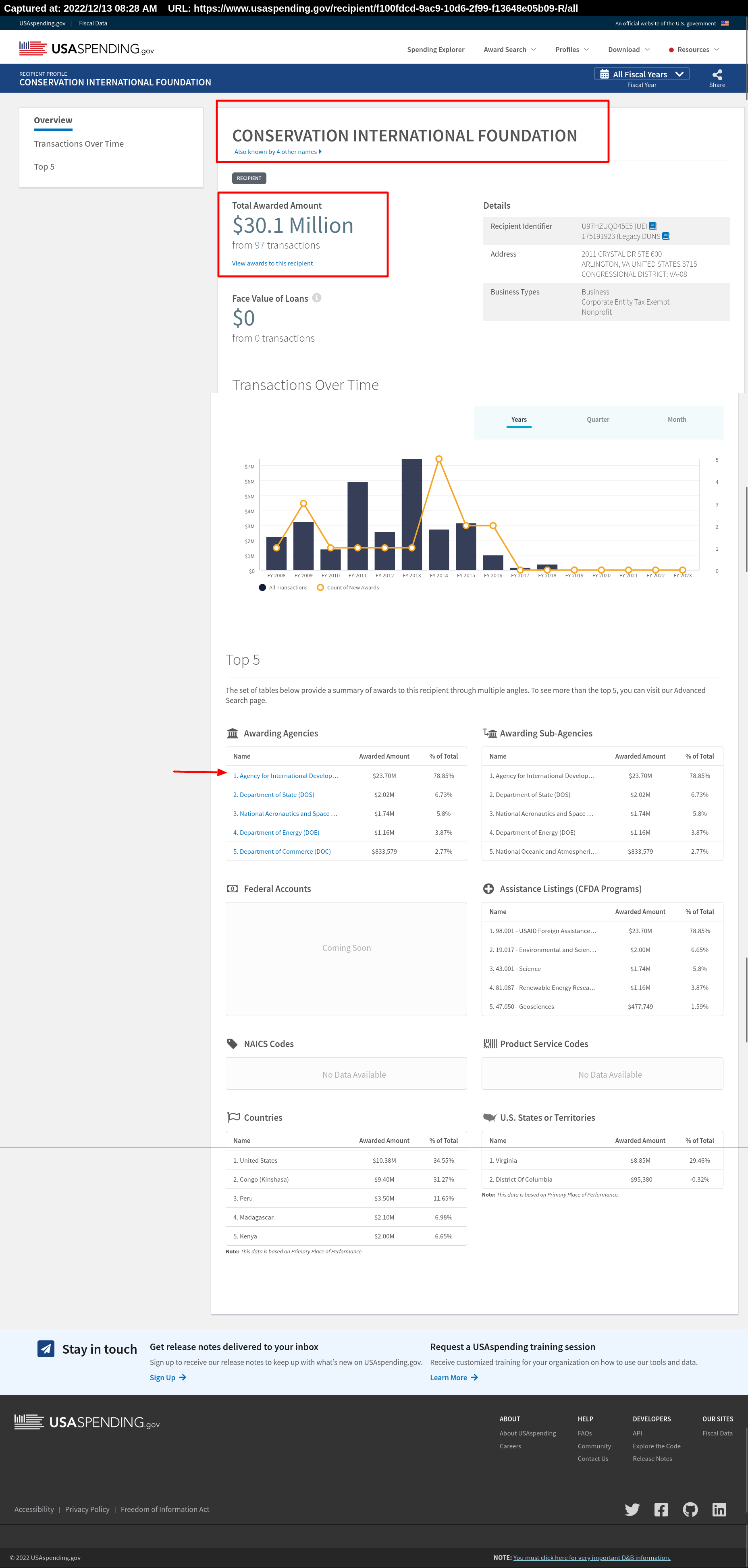This screenshot has width=748, height=1568.
Task: Click the calendar icon beside All Fiscal Years
Action: coord(604,74)
